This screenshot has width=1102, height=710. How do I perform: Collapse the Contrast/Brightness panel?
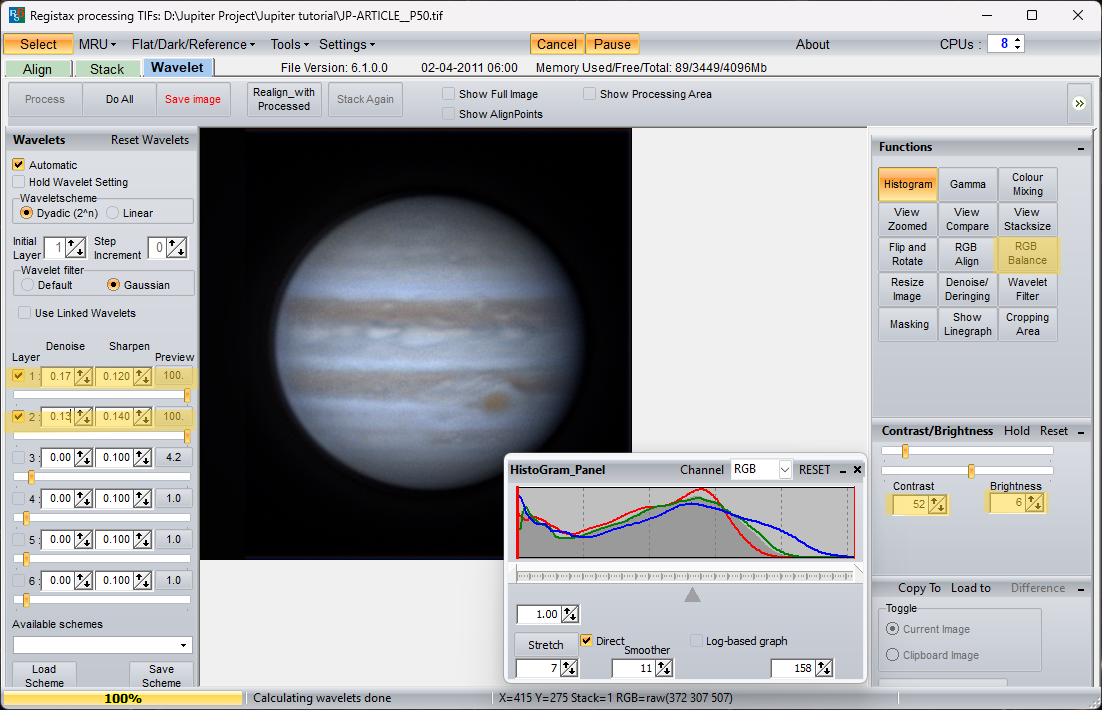click(x=1080, y=432)
